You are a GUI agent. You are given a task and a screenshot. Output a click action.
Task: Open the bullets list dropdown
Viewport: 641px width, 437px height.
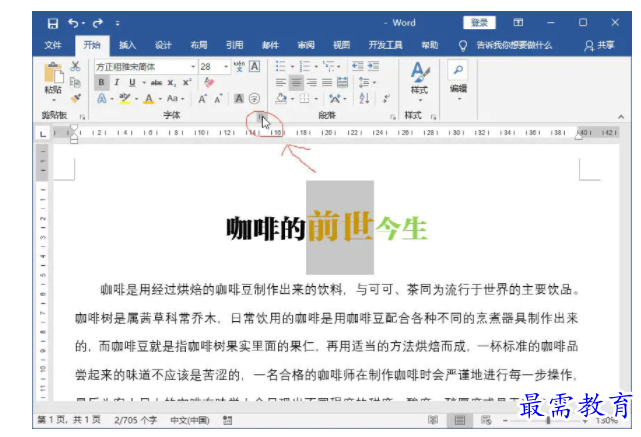tap(292, 66)
